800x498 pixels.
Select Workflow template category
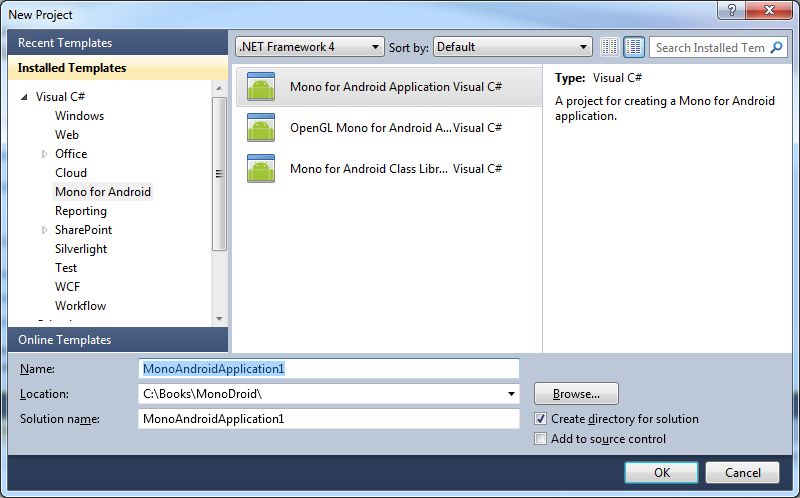(x=80, y=306)
